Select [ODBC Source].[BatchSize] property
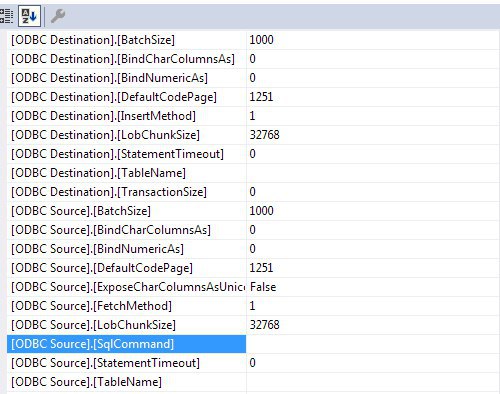 click(127, 211)
